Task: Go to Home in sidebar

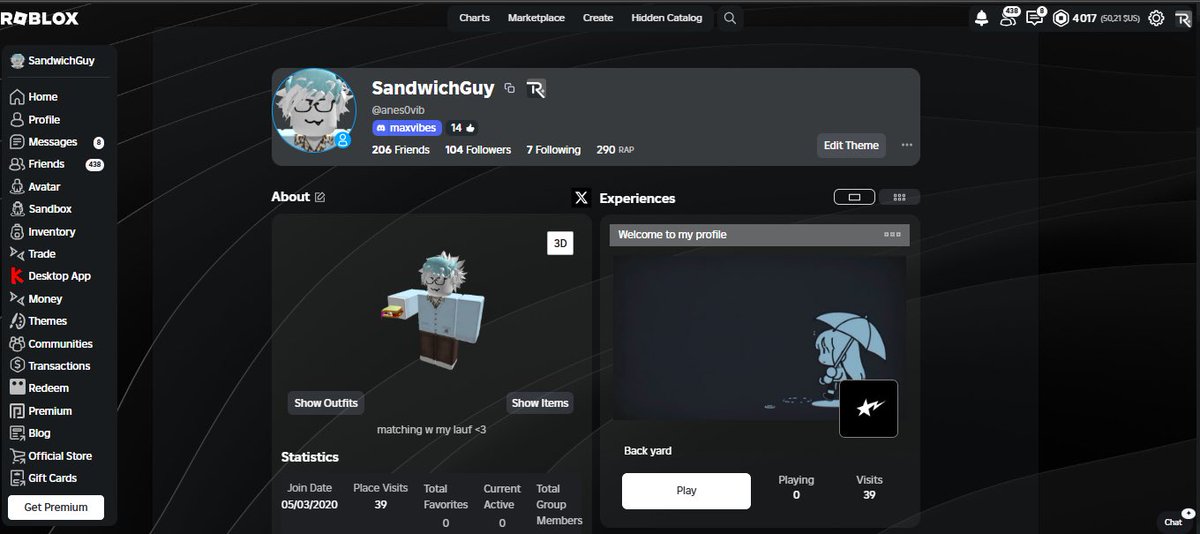Action: pos(34,97)
